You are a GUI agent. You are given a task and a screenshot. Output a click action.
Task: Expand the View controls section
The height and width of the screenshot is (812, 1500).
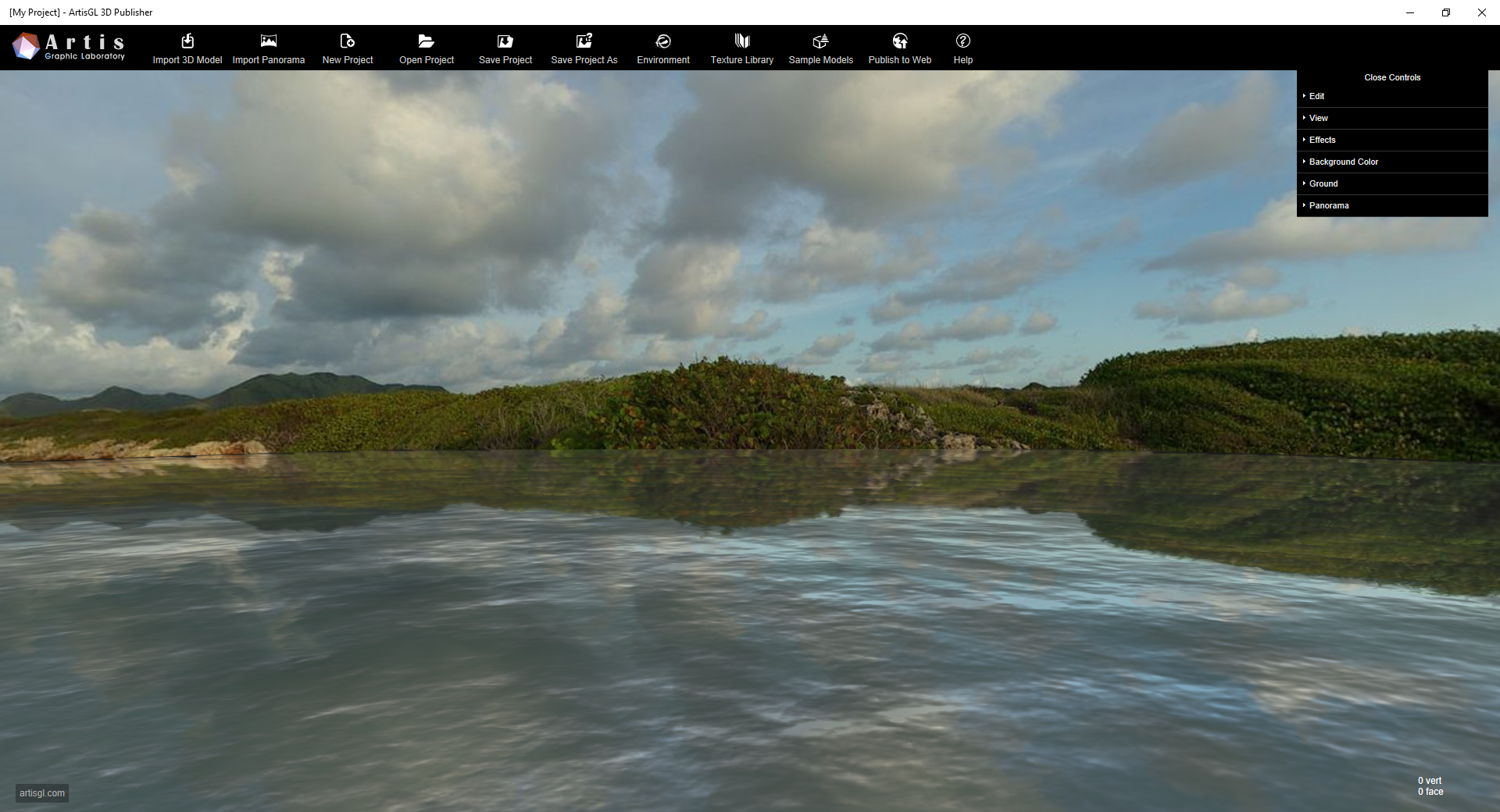point(1392,118)
